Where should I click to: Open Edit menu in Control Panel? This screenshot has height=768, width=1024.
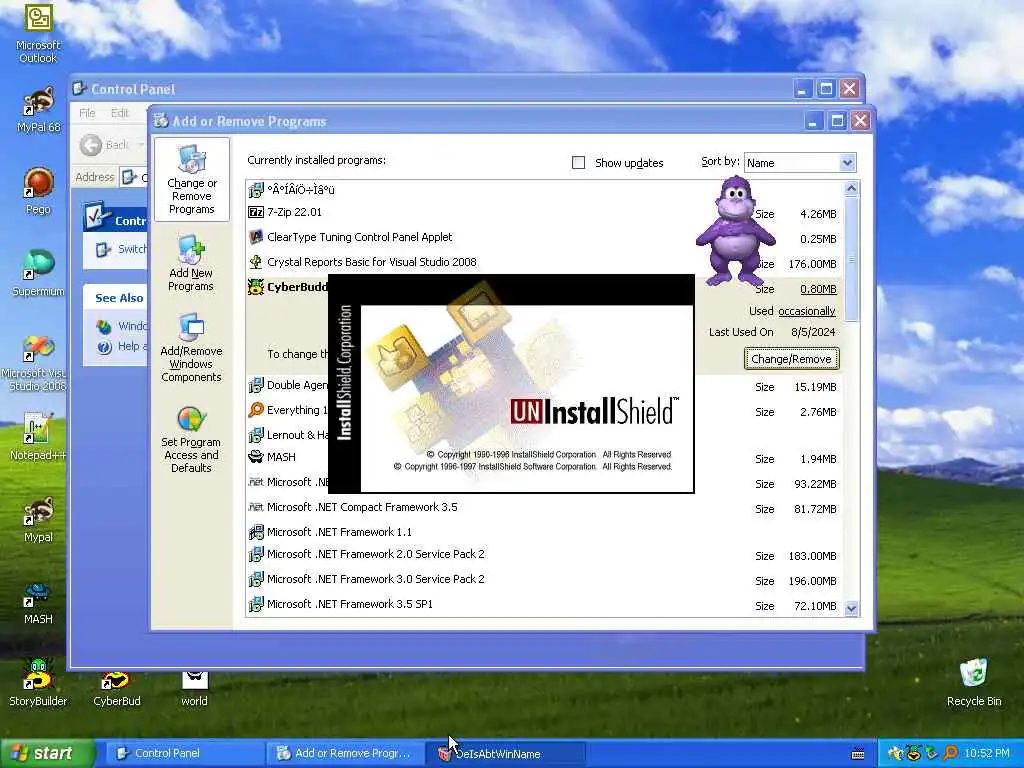point(120,113)
